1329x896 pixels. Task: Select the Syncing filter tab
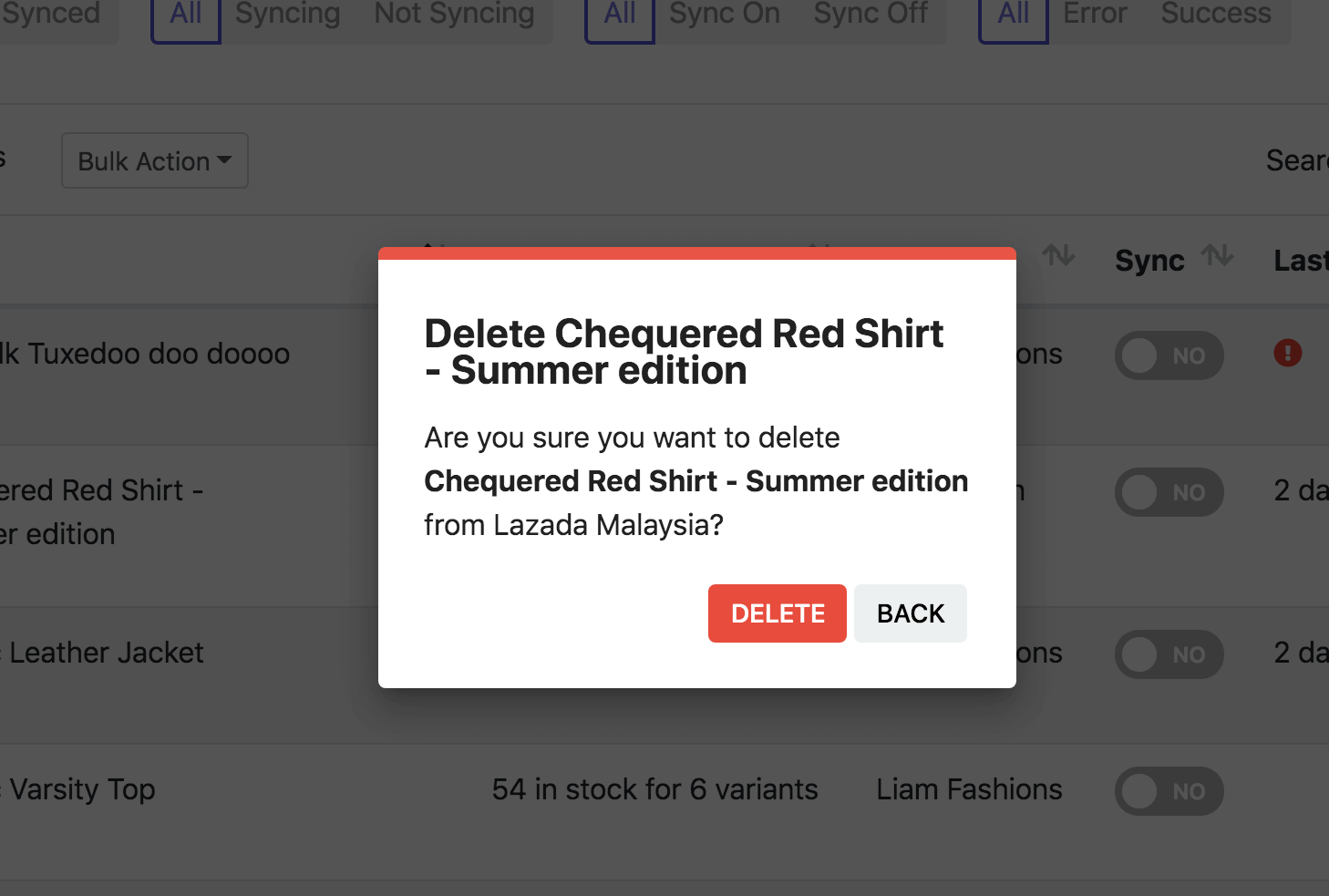tap(287, 15)
